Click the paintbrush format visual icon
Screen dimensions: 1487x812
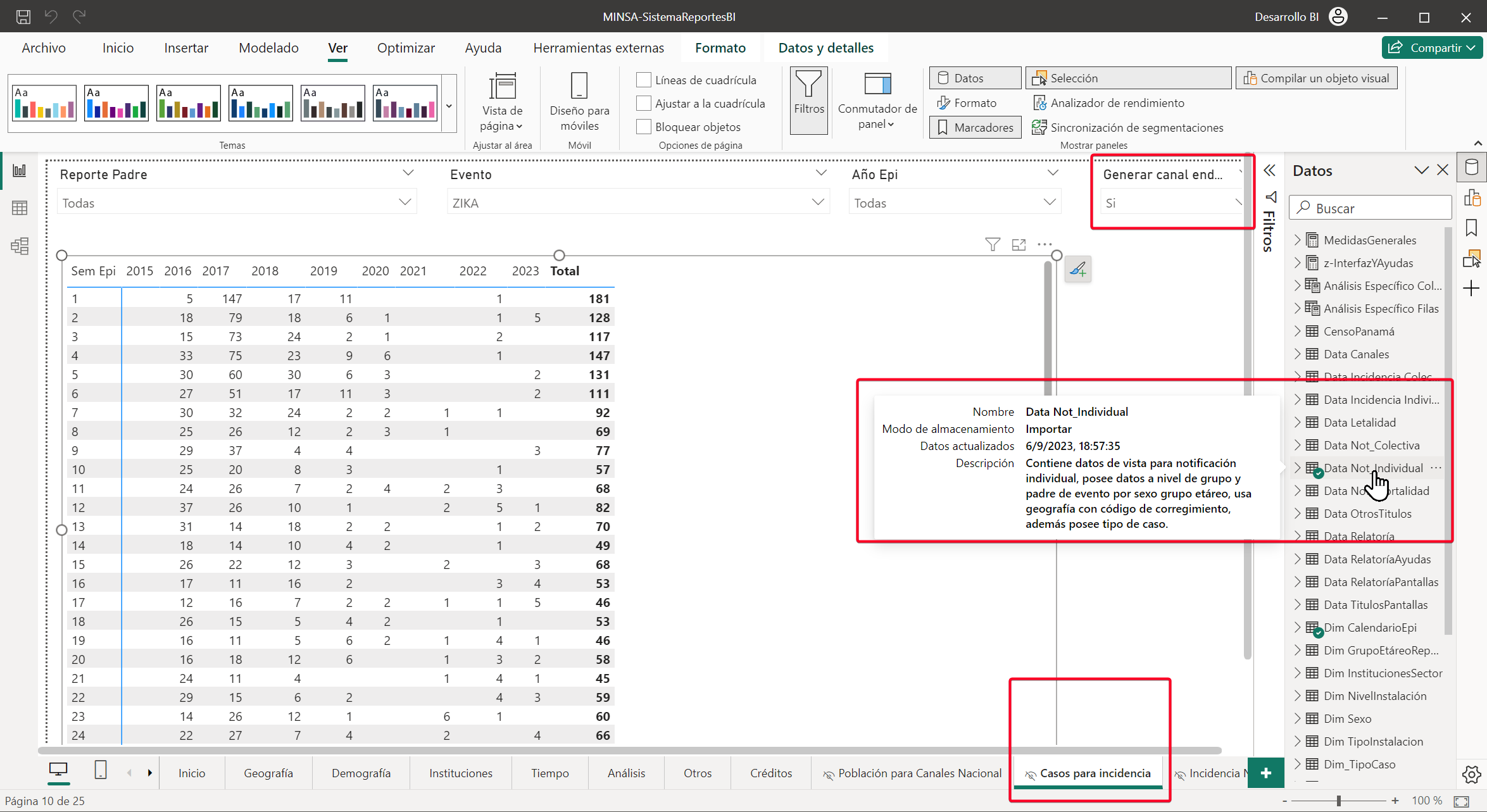(x=1077, y=270)
